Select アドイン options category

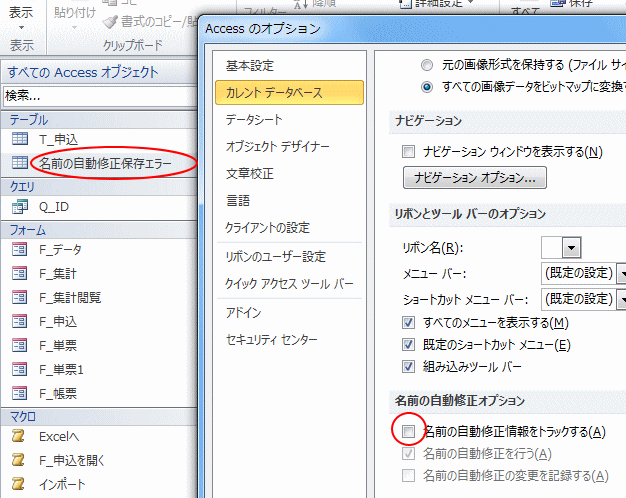pos(289,313)
